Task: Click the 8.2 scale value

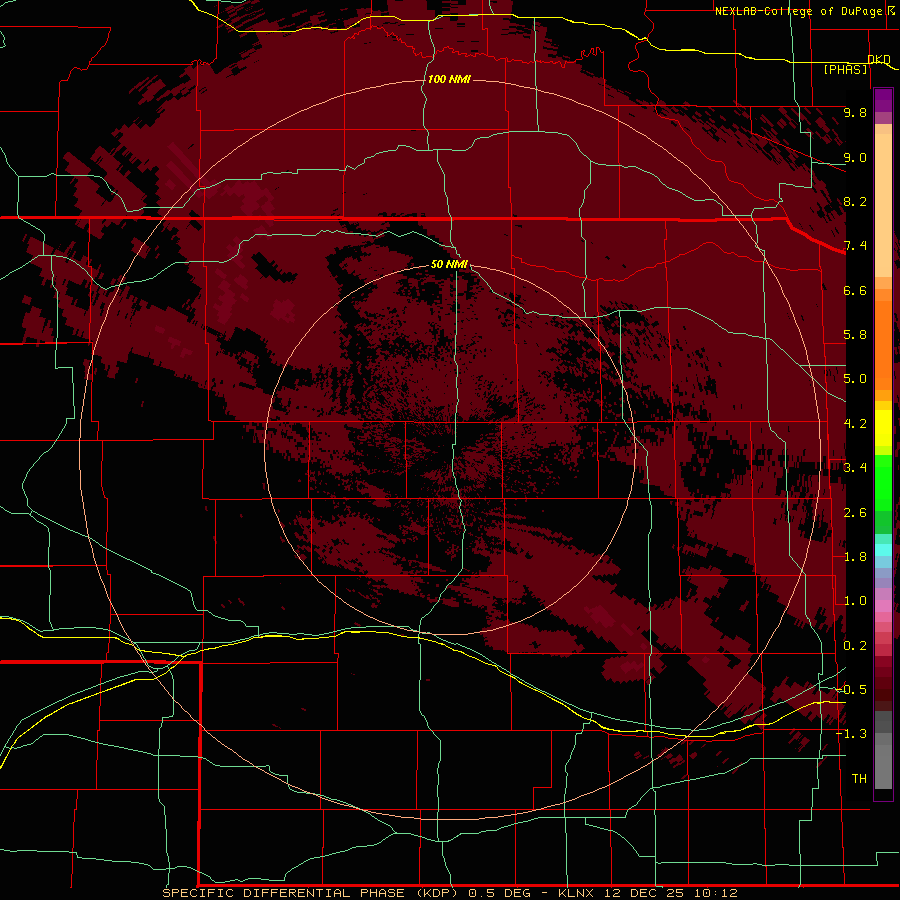Action: pos(855,201)
